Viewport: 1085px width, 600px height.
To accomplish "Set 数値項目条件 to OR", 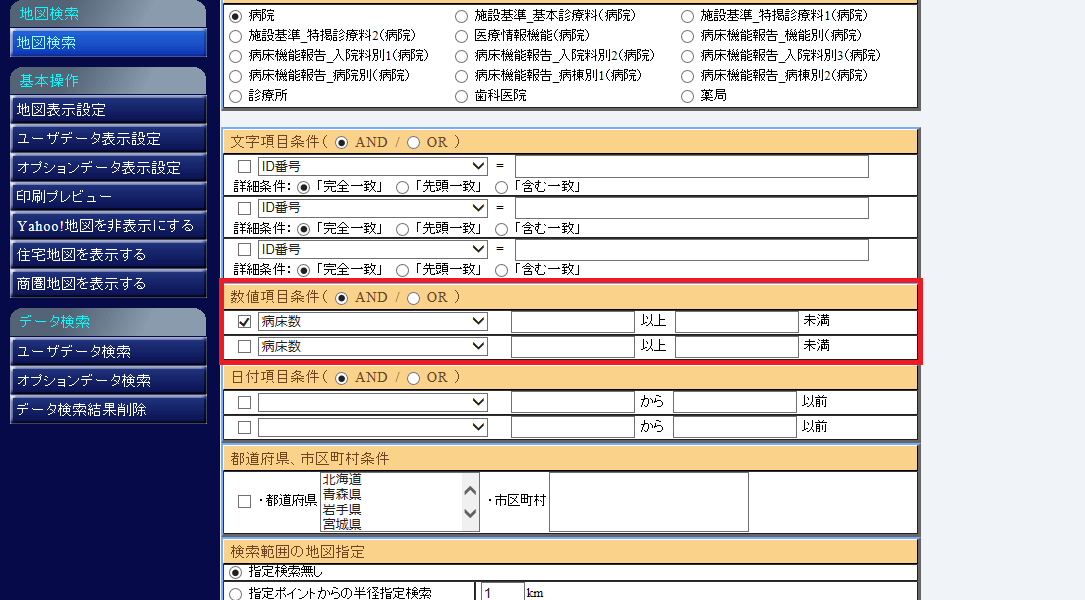I will pyautogui.click(x=413, y=298).
